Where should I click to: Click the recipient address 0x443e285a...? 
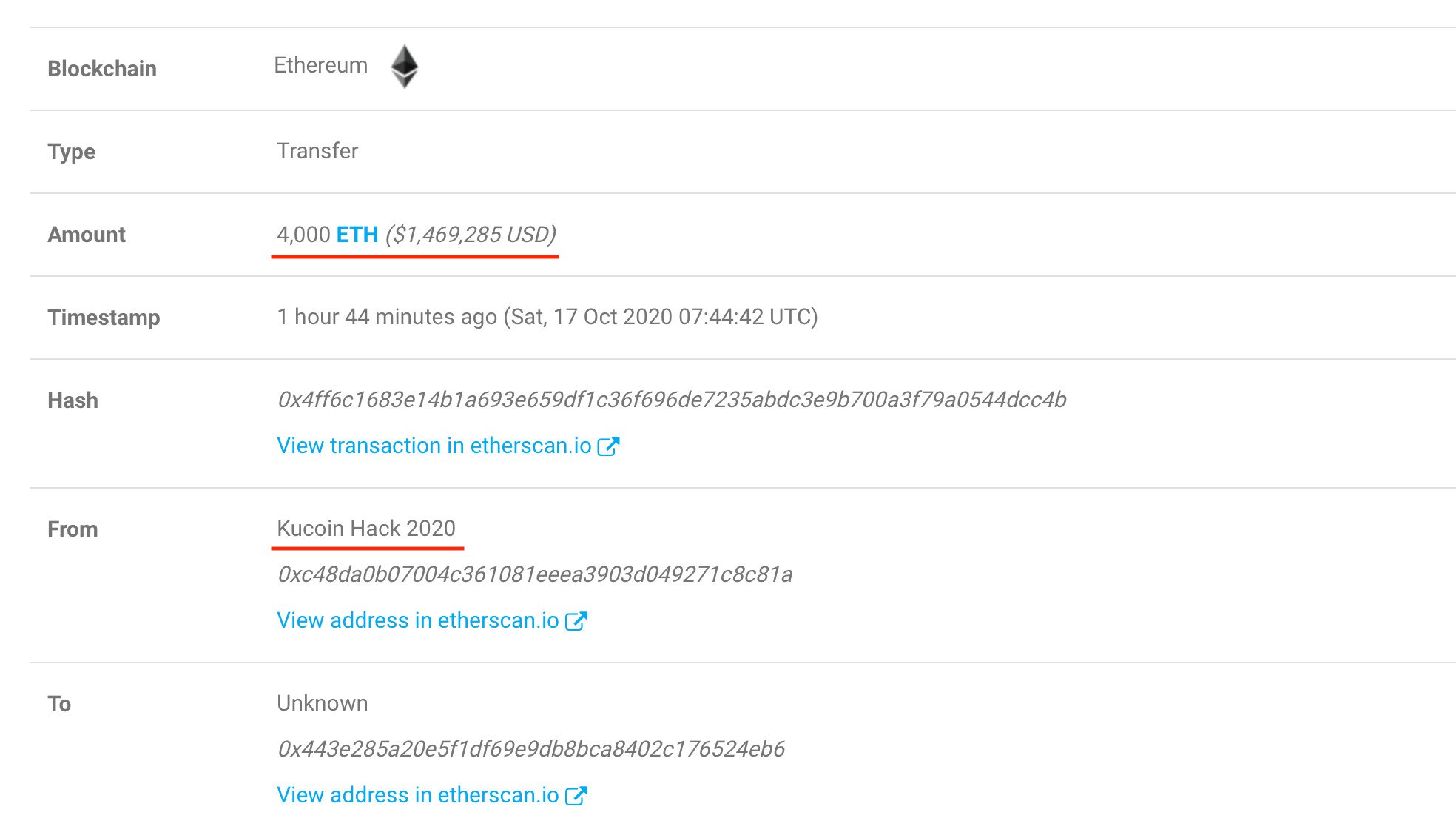[530, 749]
